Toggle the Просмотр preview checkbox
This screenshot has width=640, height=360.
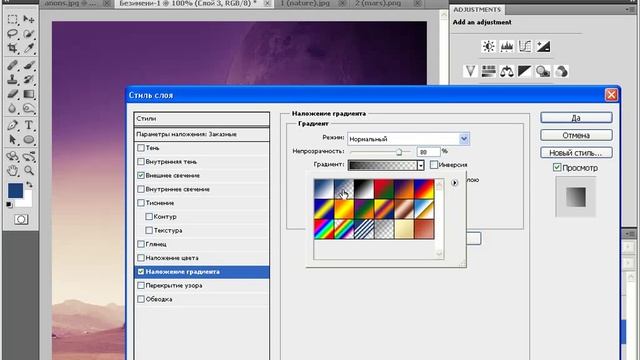557,167
